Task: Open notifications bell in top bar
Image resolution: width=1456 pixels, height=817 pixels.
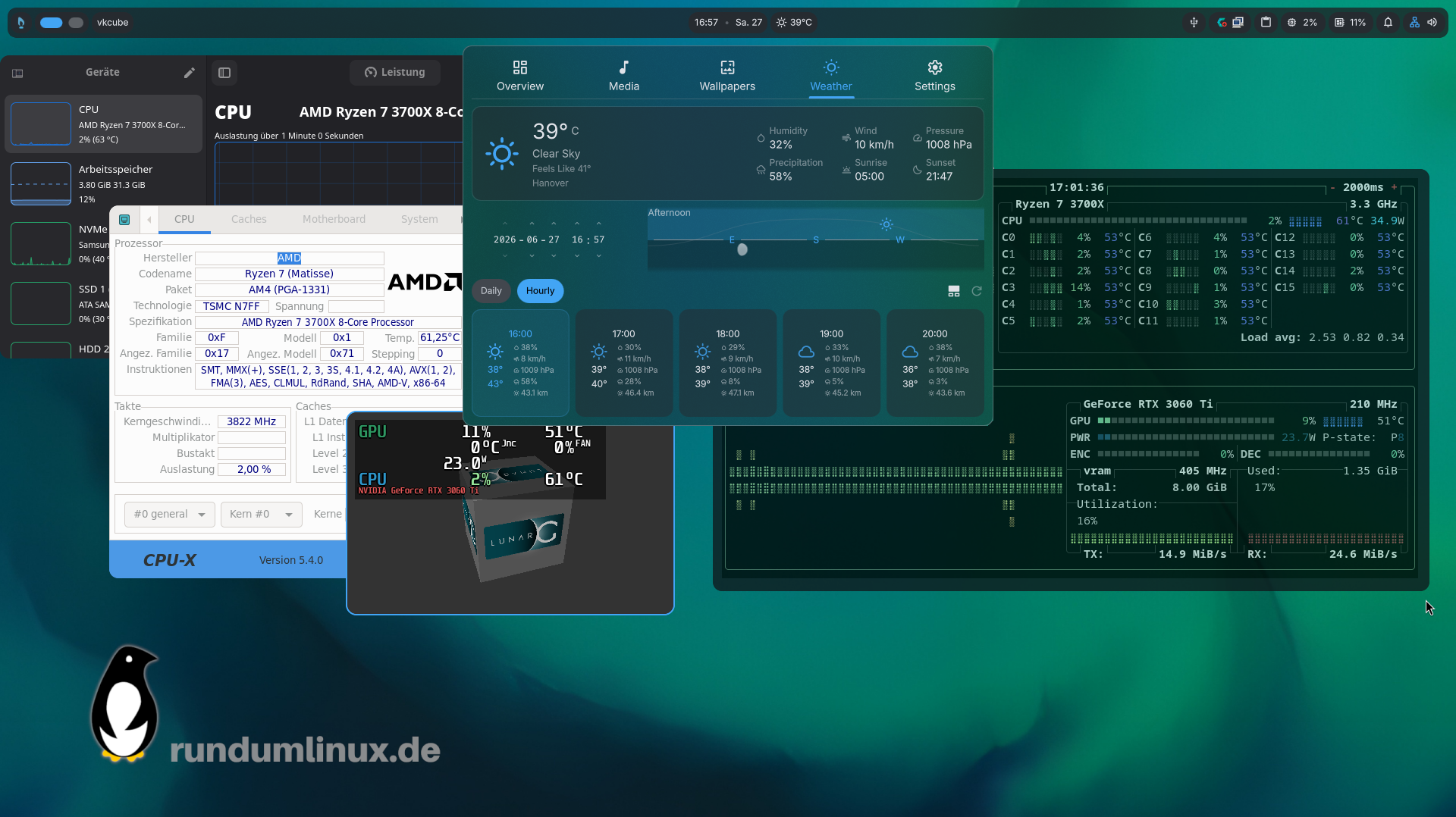Action: (x=1388, y=23)
